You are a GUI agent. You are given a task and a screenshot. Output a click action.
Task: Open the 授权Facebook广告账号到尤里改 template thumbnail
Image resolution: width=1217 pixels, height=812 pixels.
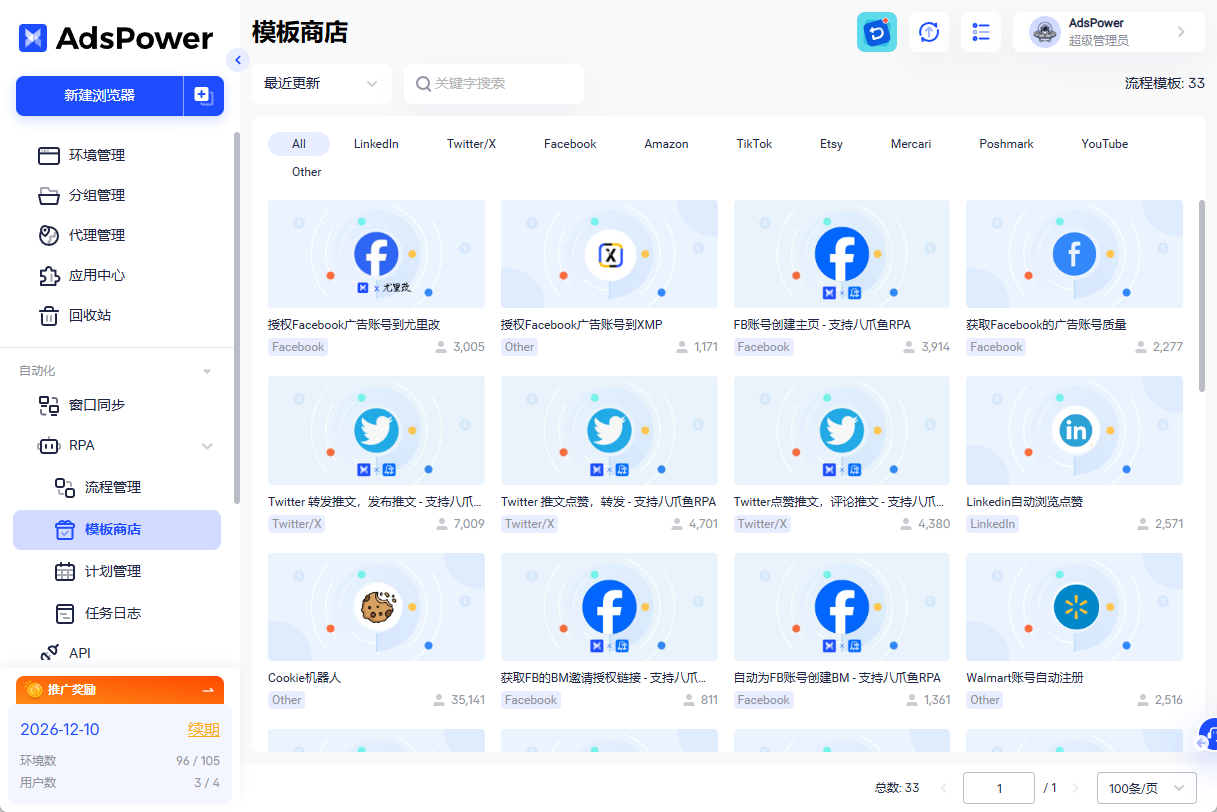(x=376, y=254)
